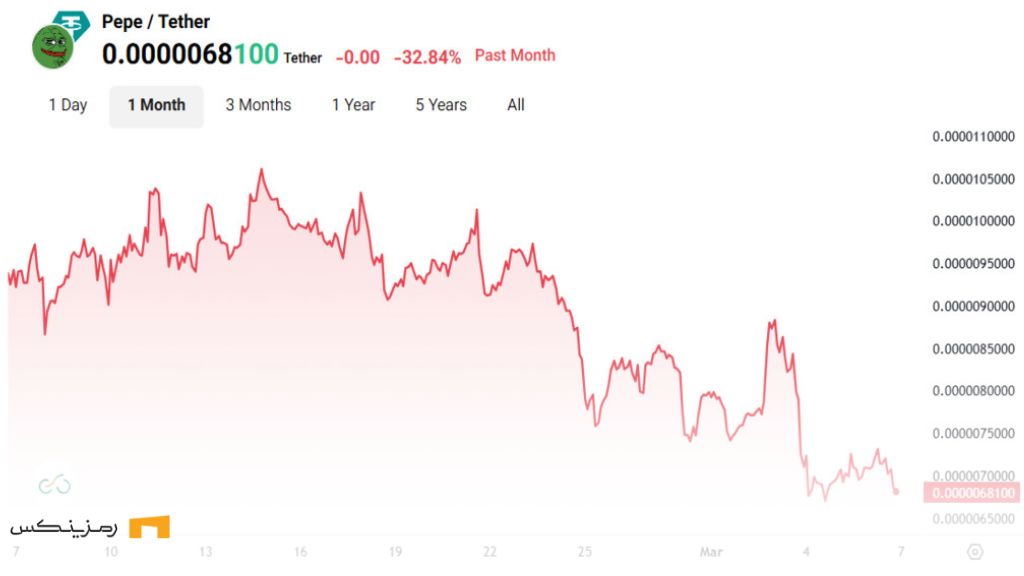Switch to the 1 Year view
The height and width of the screenshot is (576, 1024).
354,105
